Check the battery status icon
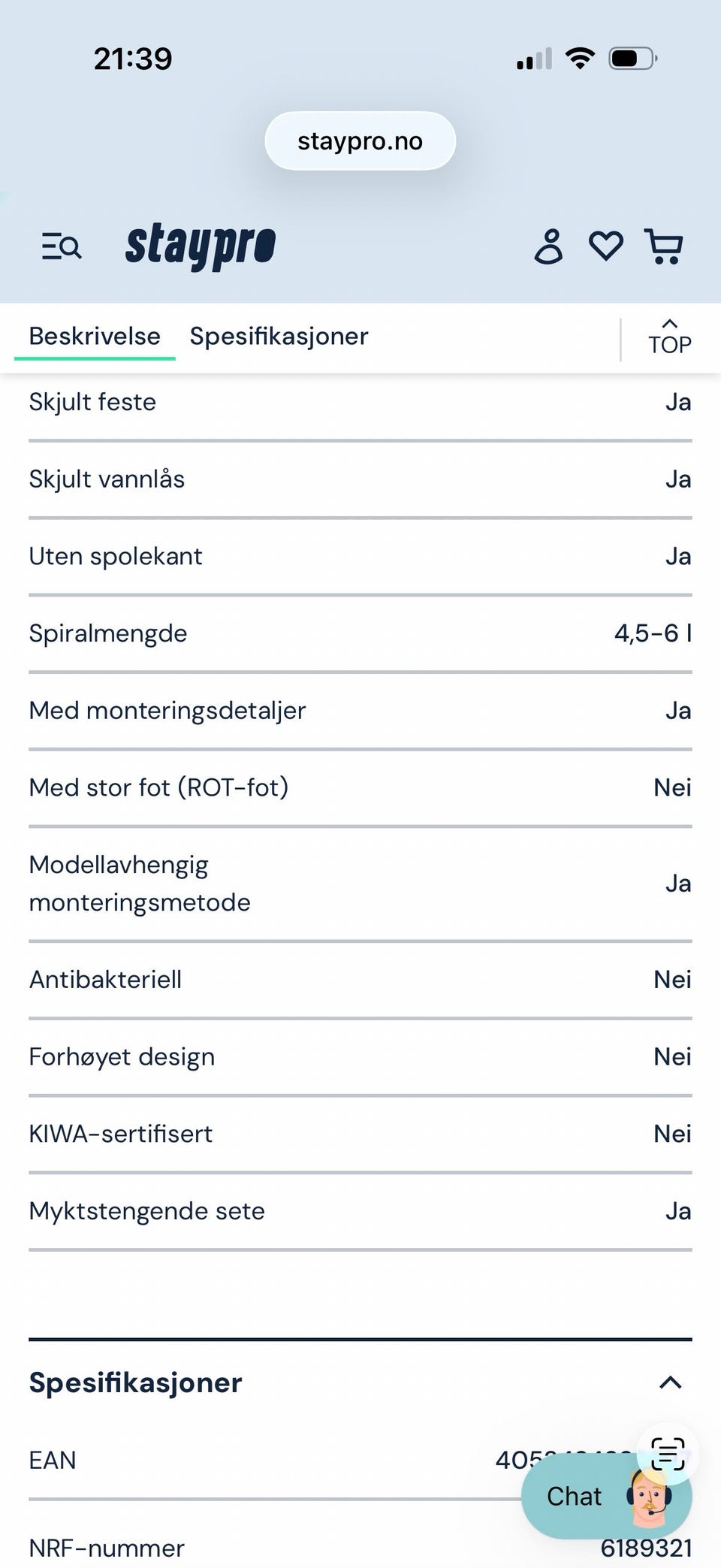Viewport: 721px width, 1568px height. (633, 59)
